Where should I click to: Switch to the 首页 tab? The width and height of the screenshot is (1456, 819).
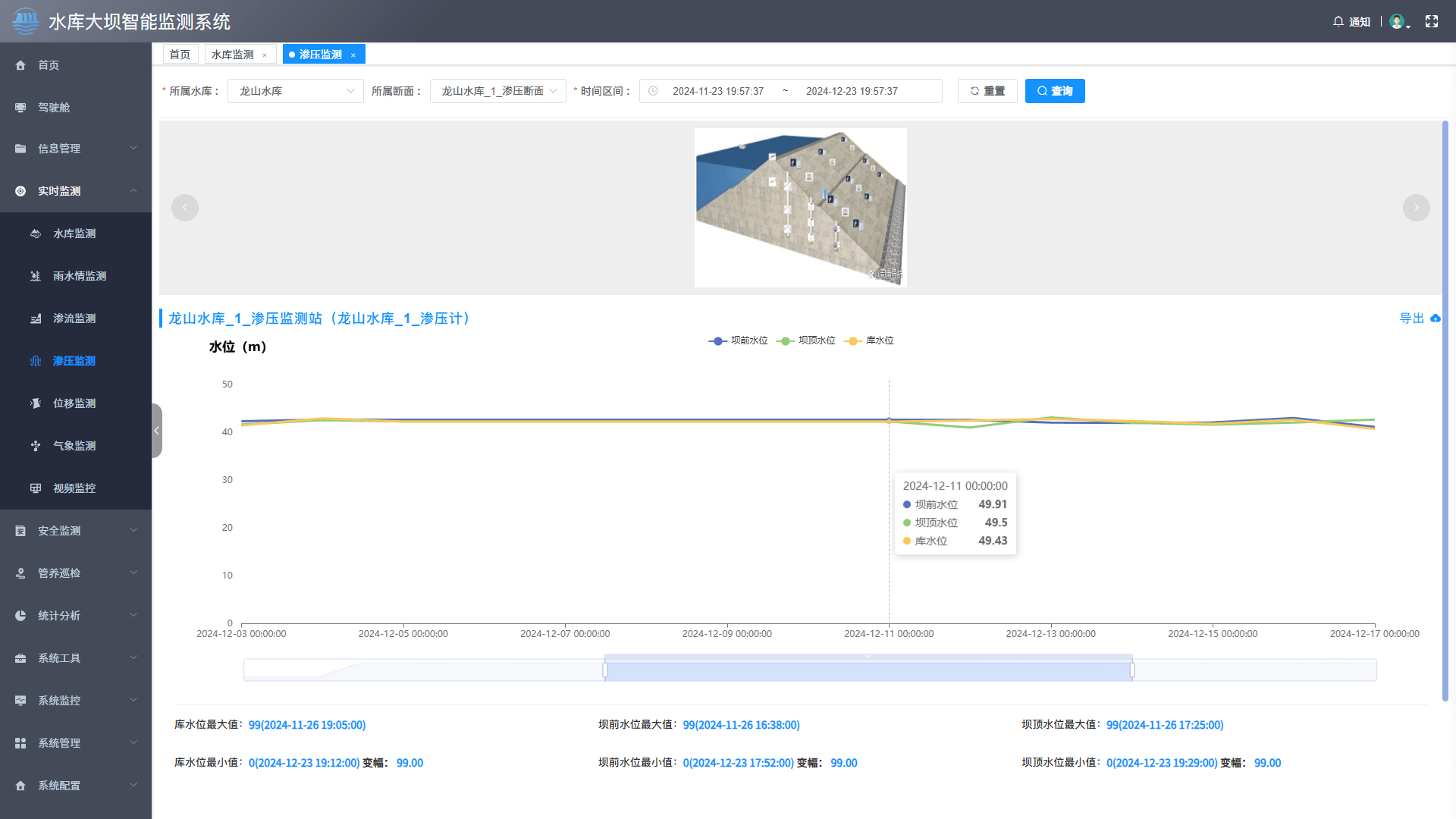[180, 55]
